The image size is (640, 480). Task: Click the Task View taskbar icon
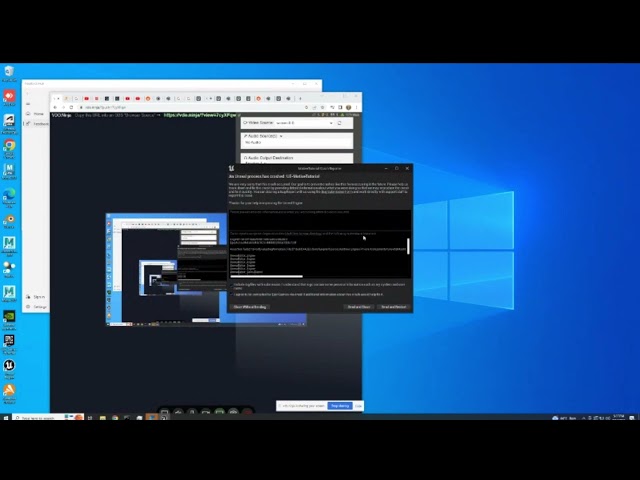click(90, 418)
